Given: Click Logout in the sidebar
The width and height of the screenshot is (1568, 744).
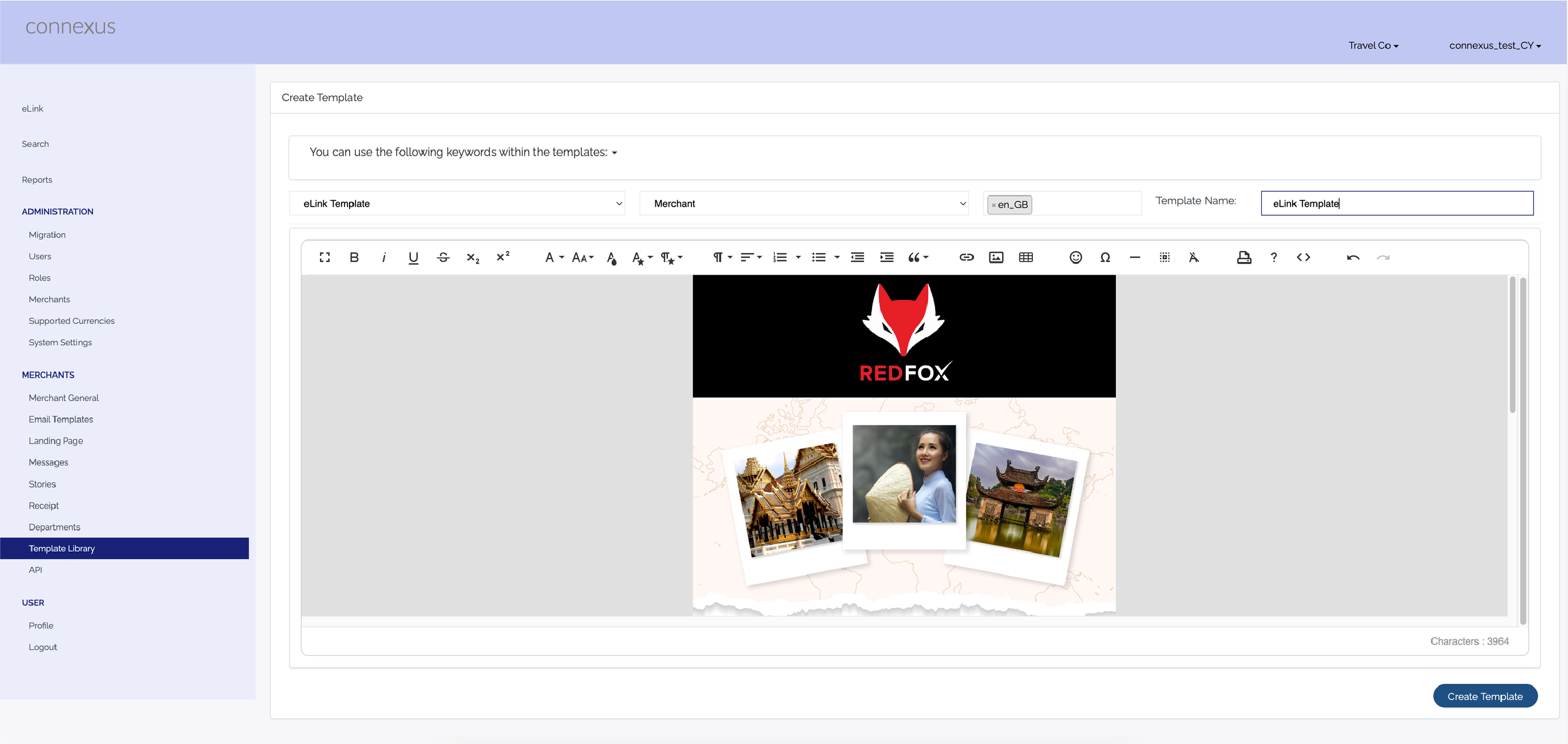Looking at the screenshot, I should point(42,647).
